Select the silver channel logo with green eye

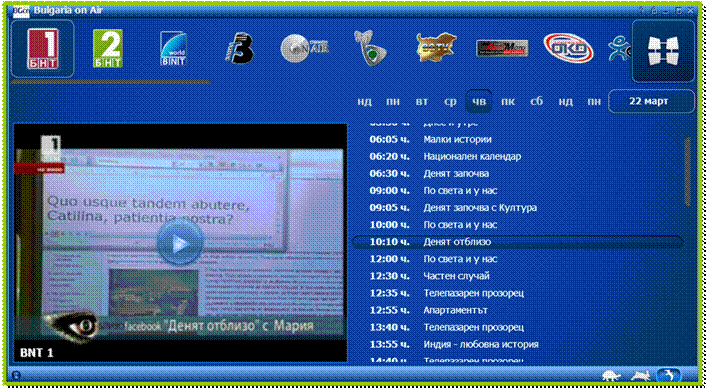pos(370,48)
